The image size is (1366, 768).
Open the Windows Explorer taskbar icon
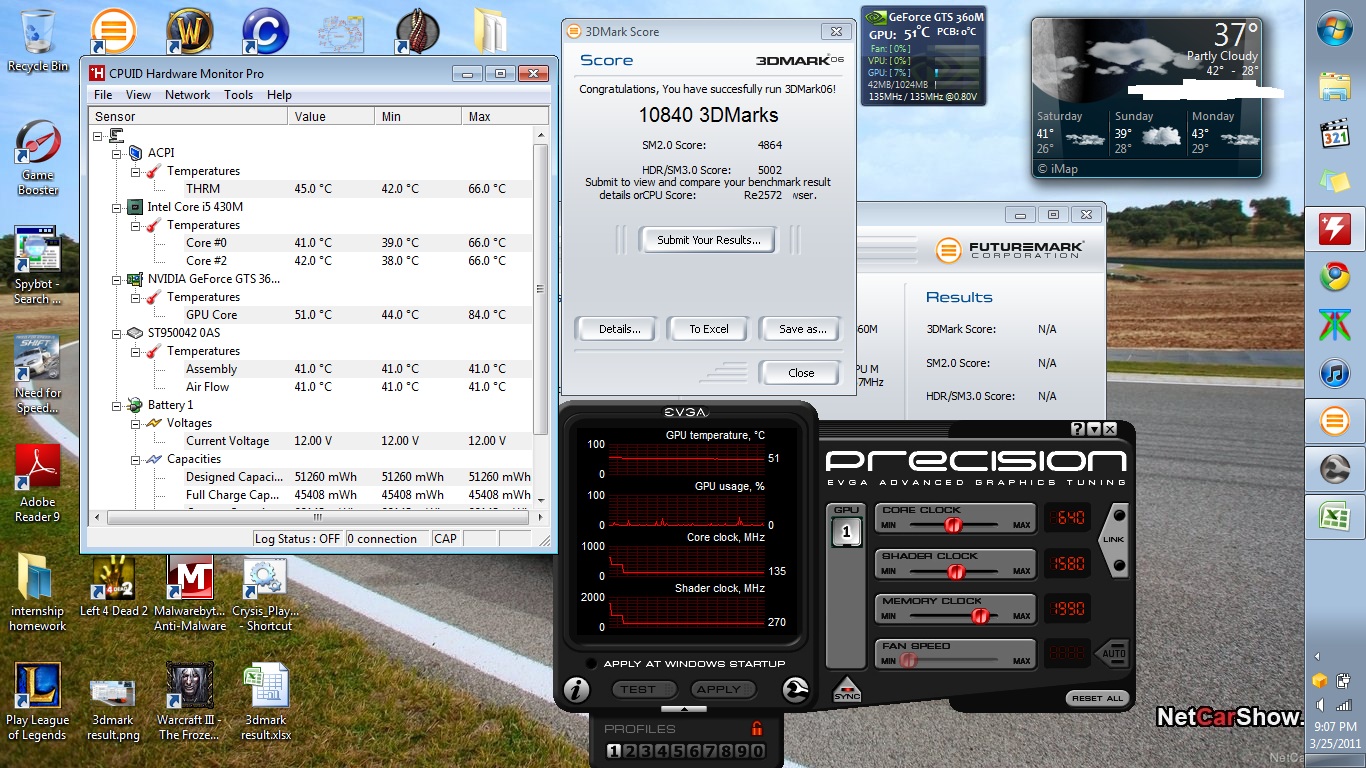[1335, 85]
